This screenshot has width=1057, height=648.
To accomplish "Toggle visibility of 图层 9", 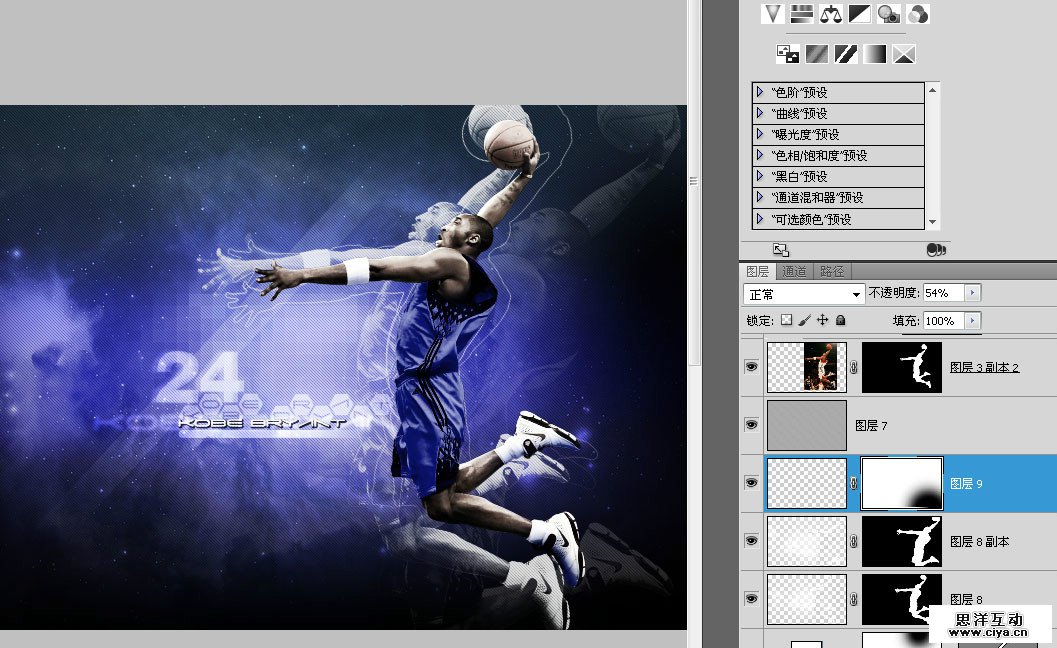I will click(751, 483).
